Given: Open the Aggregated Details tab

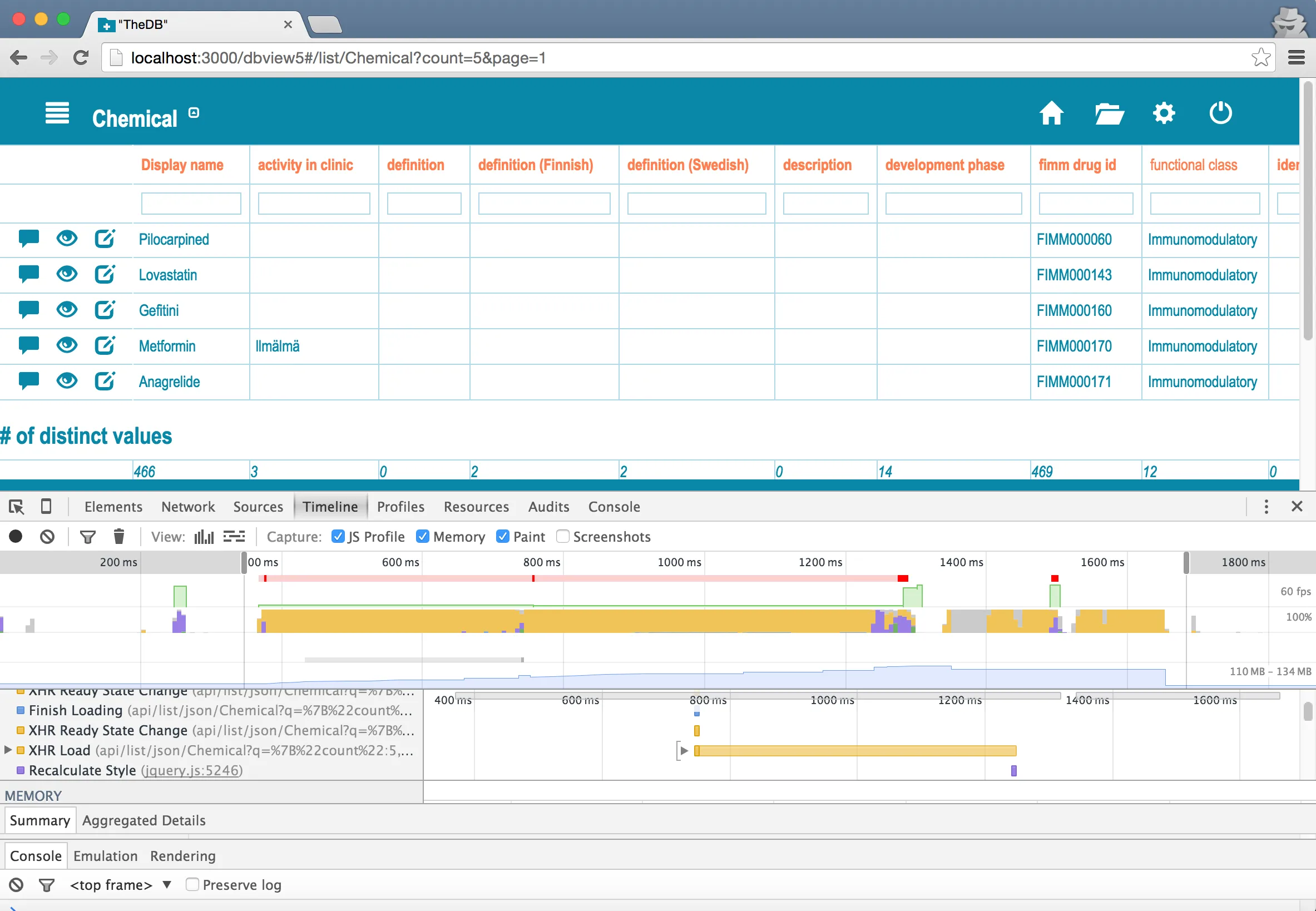Looking at the screenshot, I should 144,820.
